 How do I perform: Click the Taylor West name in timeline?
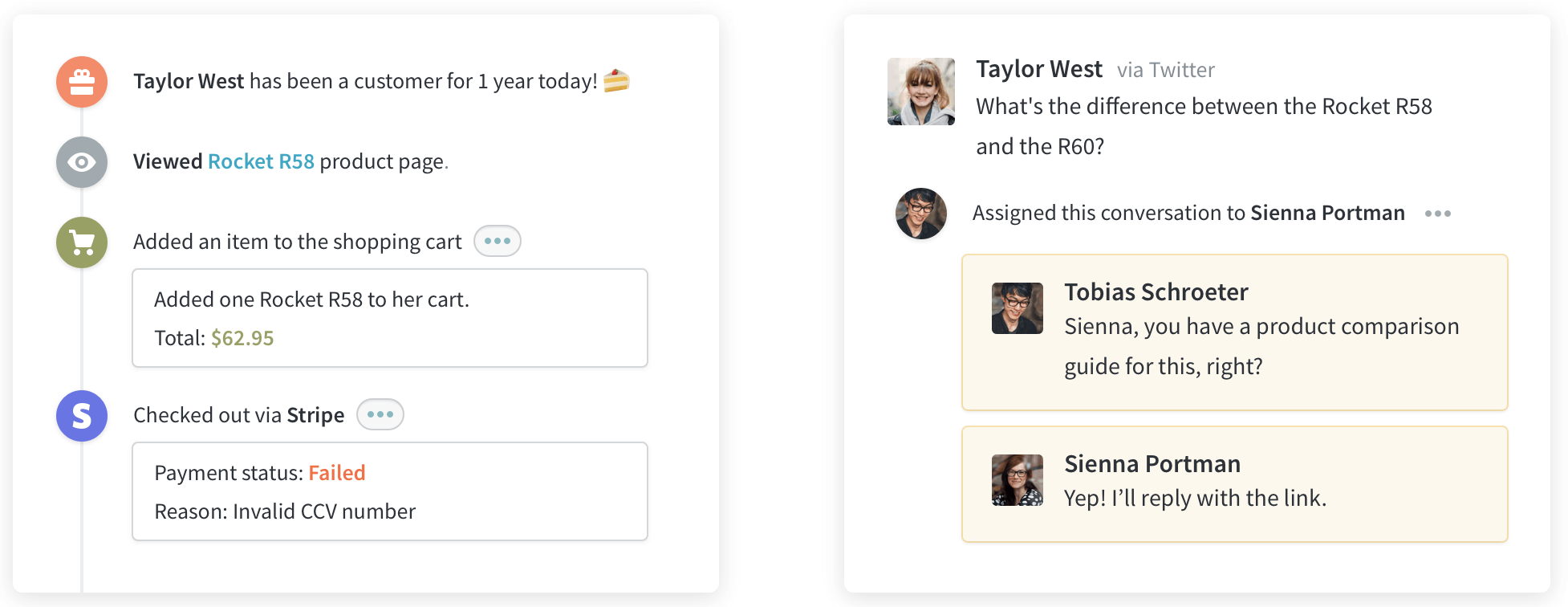189,81
